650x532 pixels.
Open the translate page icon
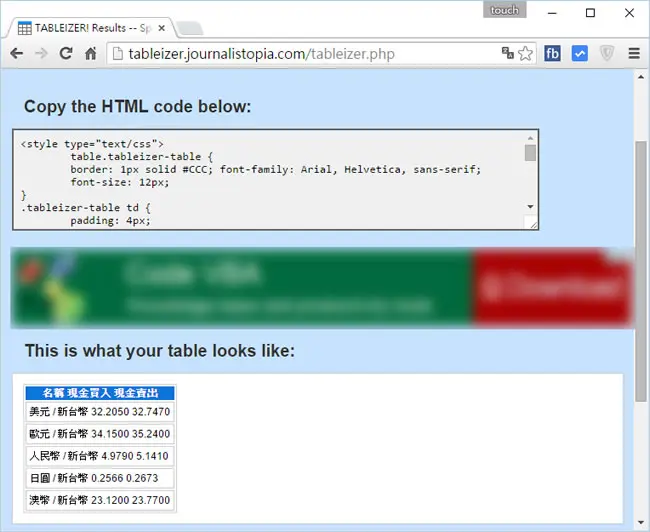point(507,53)
